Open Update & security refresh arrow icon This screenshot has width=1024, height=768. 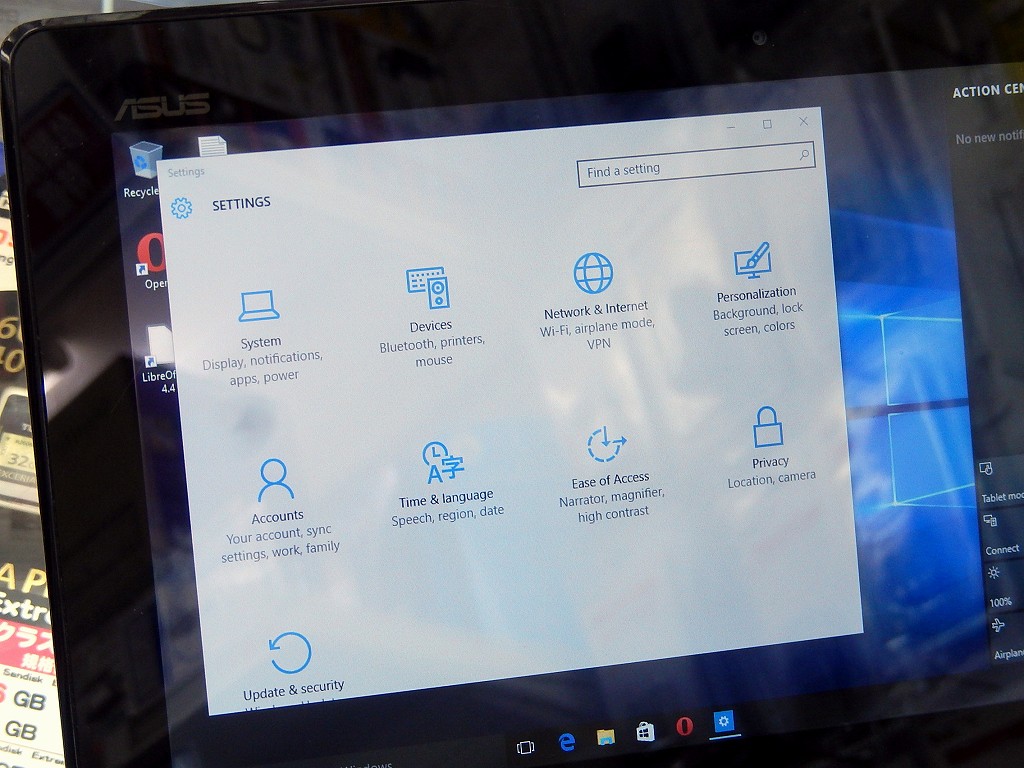coord(291,652)
